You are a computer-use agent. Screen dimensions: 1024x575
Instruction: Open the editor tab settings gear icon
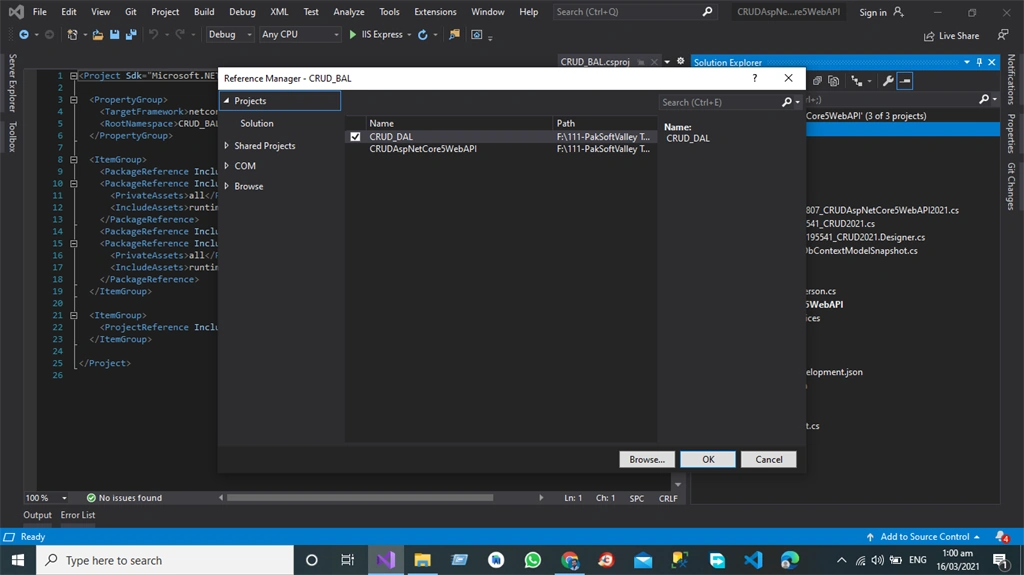pyautogui.click(x=680, y=61)
